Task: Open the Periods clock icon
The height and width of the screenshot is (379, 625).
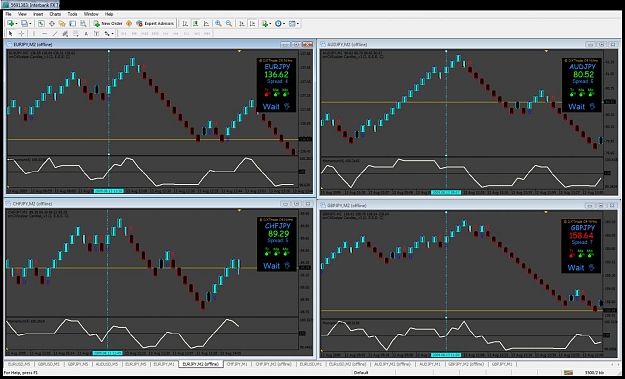Action: 278,24
